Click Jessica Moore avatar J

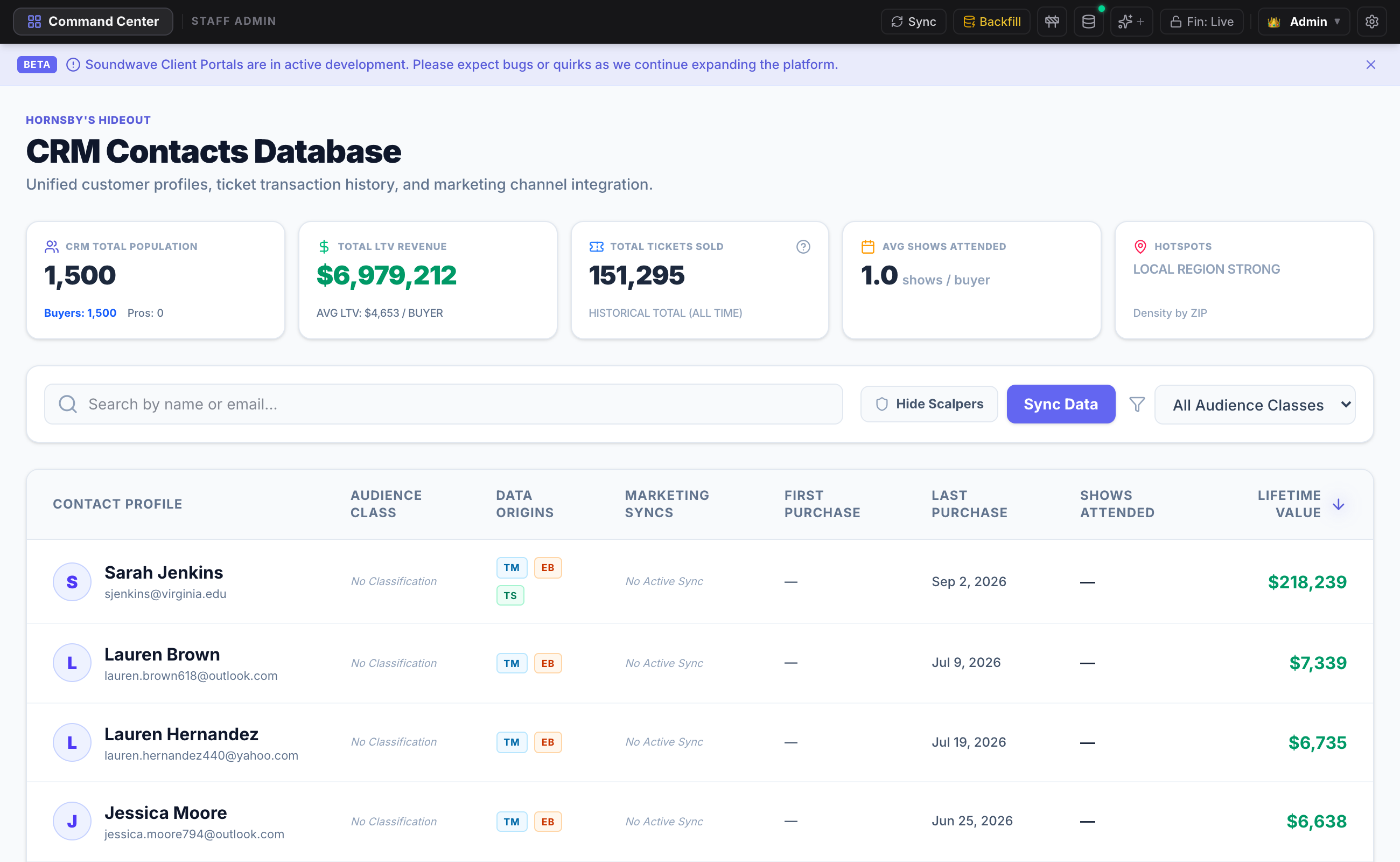pyautogui.click(x=72, y=822)
